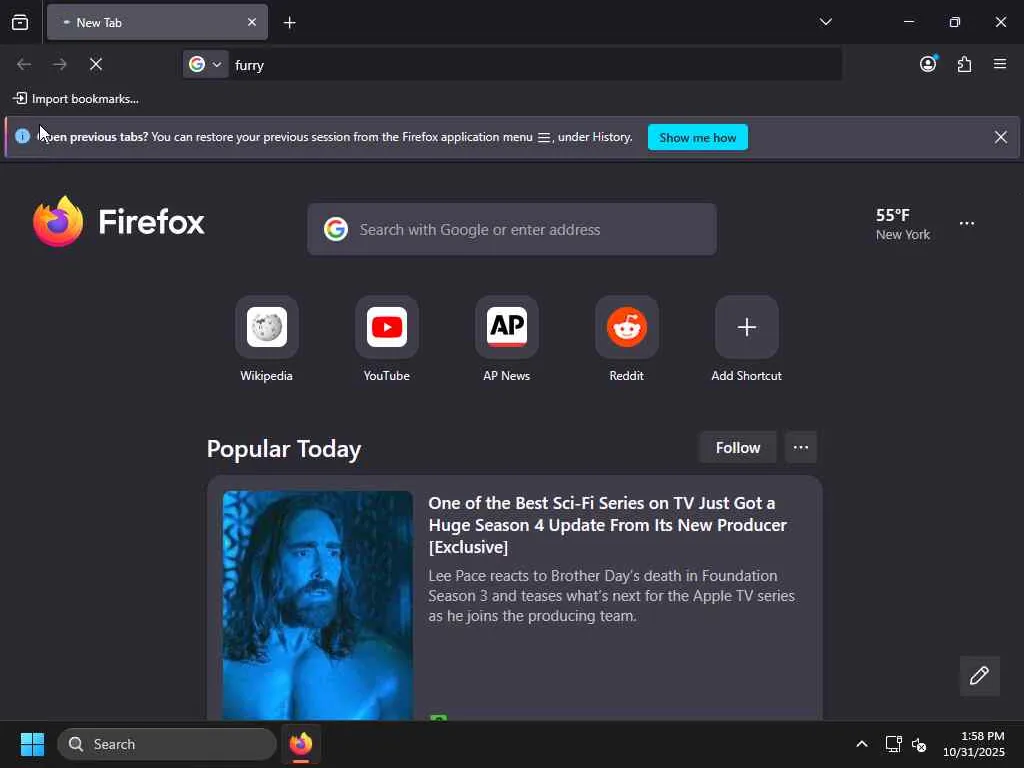The height and width of the screenshot is (768, 1024).
Task: Open the network status tray icon
Action: click(x=893, y=744)
